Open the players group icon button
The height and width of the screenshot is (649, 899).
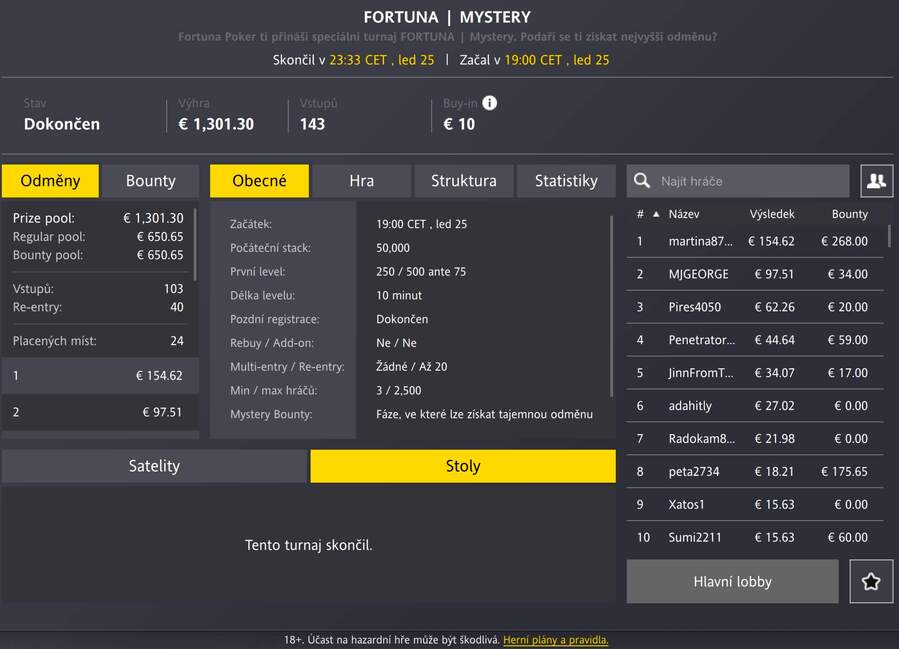click(877, 181)
